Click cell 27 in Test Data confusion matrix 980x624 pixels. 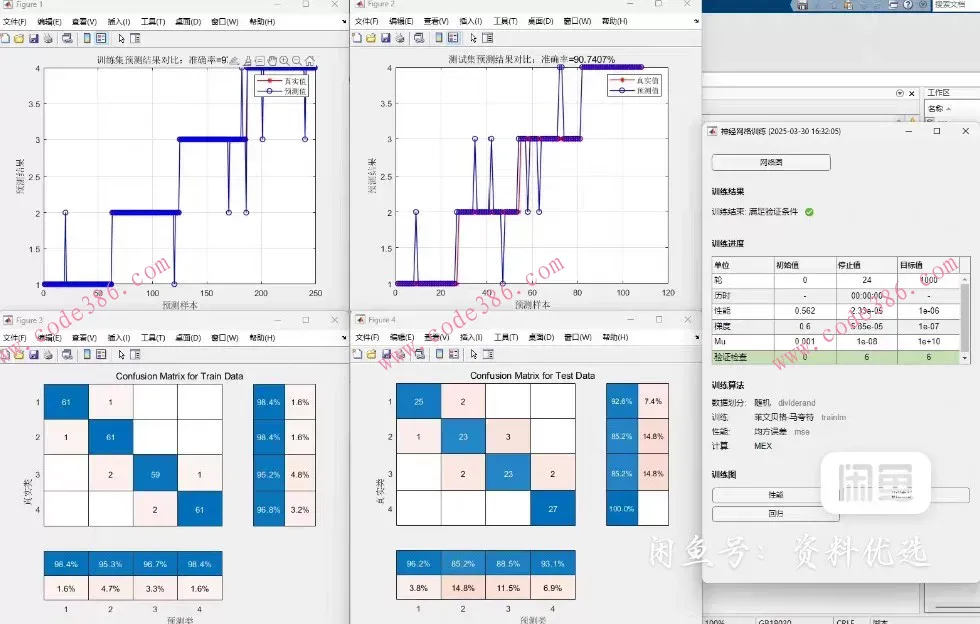[552, 509]
